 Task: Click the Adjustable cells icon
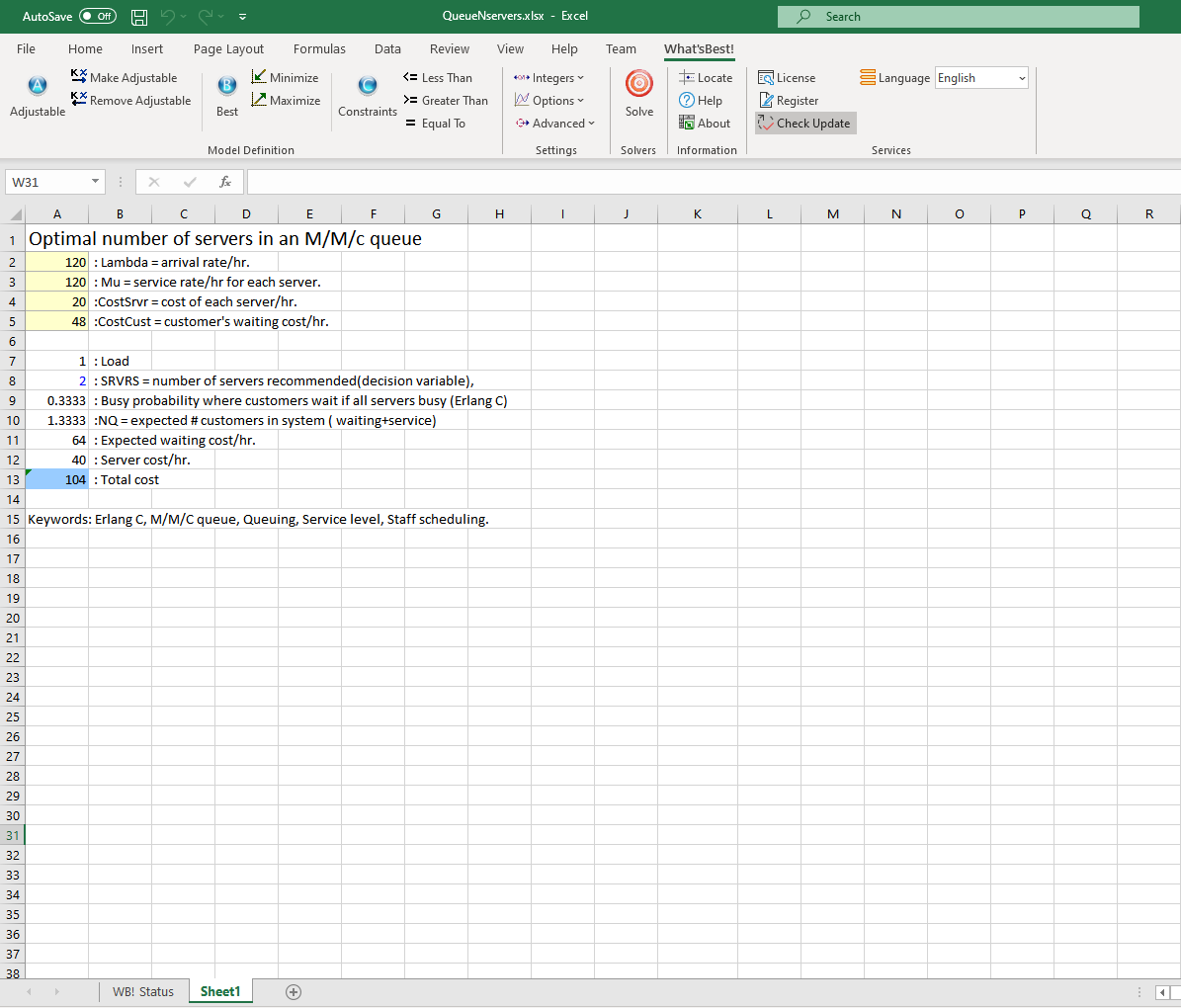[x=38, y=86]
